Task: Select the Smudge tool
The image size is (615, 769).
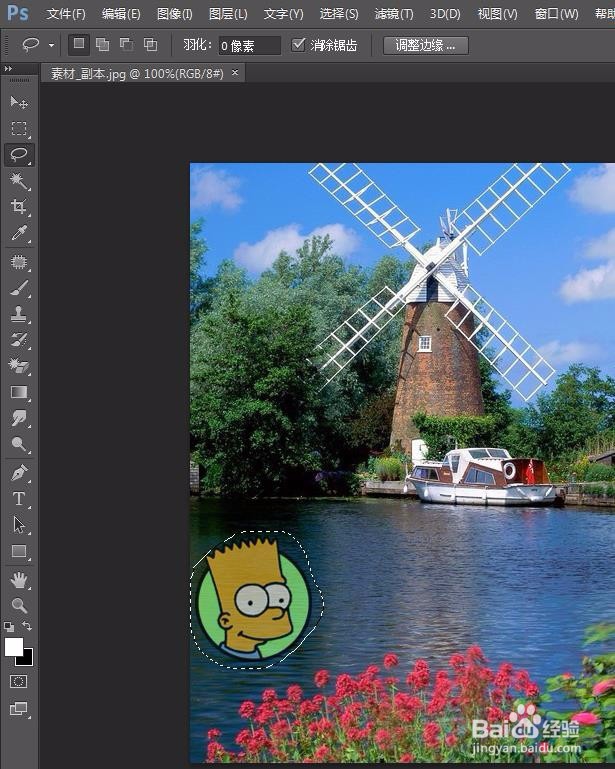Action: click(x=19, y=418)
